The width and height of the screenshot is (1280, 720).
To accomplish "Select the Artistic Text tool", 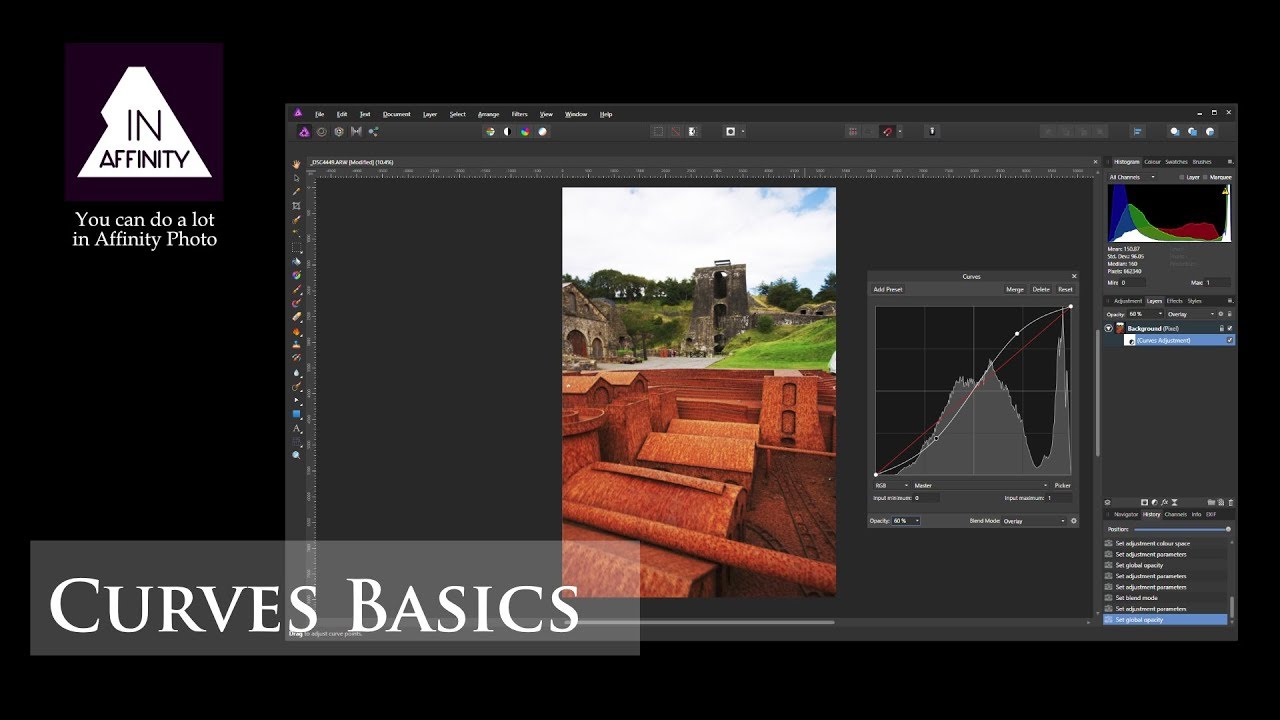I will [x=296, y=428].
